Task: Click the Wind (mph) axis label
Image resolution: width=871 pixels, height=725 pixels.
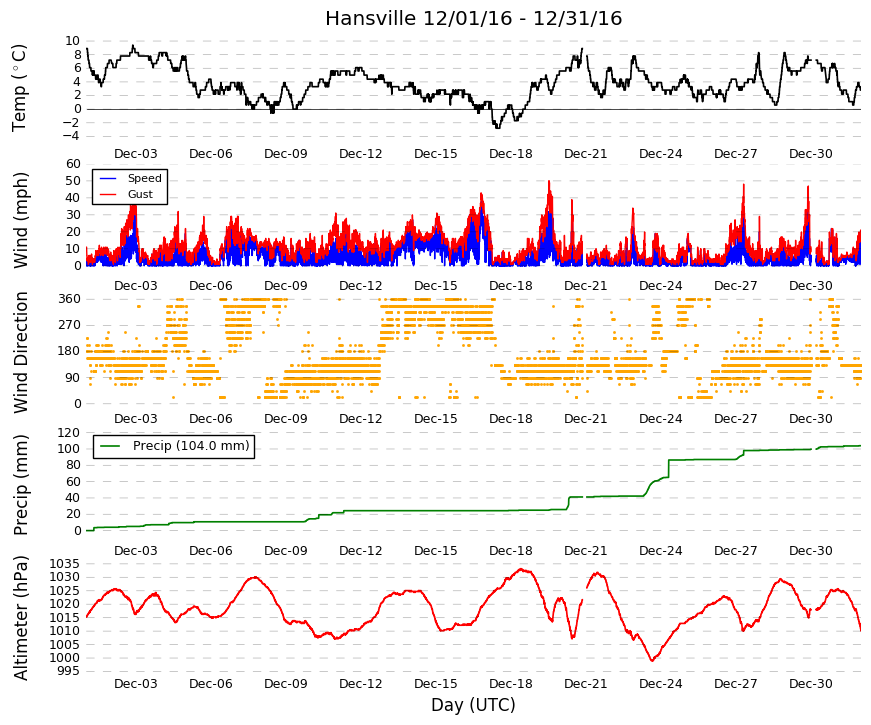Action: click(x=20, y=220)
